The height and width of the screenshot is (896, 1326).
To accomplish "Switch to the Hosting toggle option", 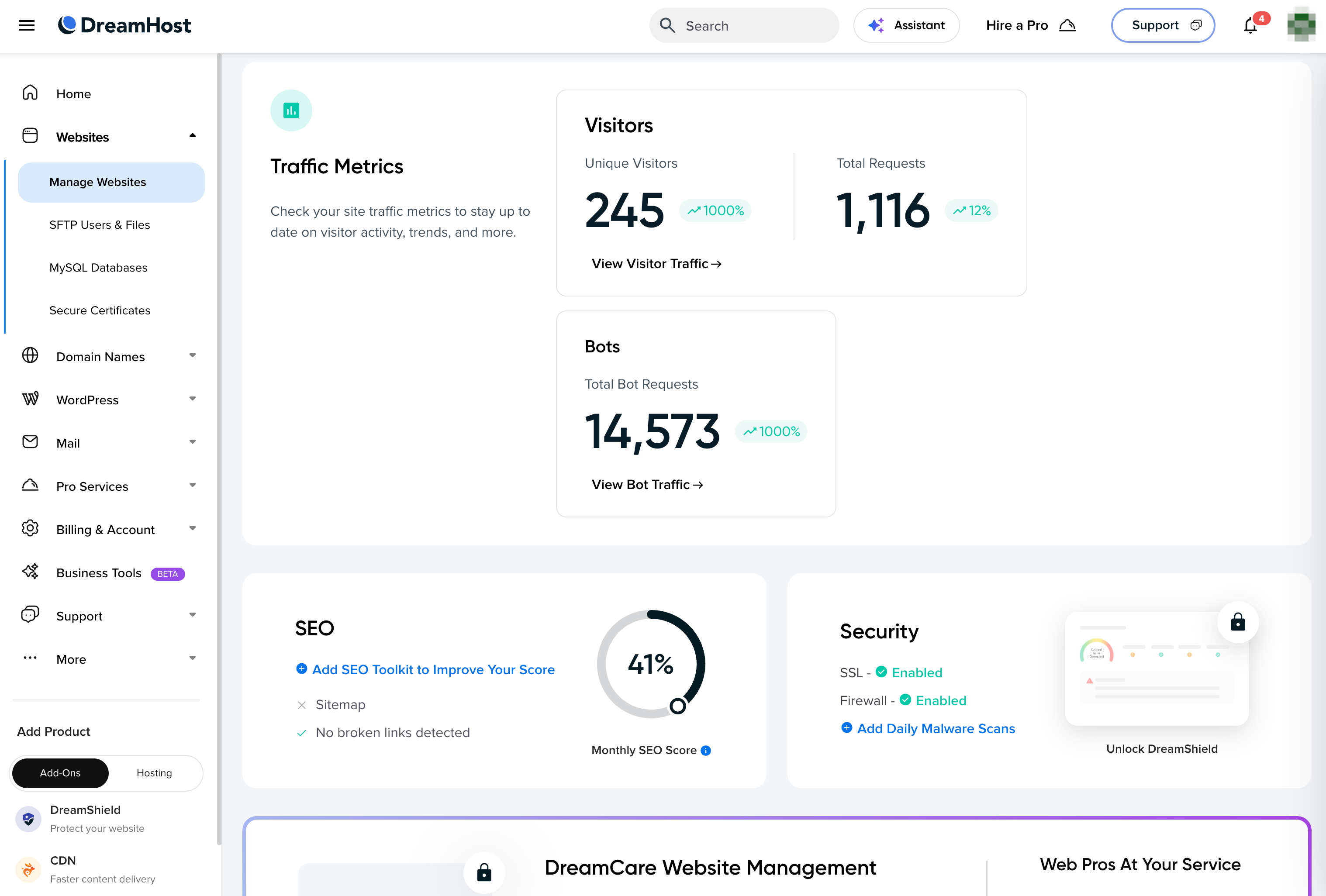I will [154, 773].
